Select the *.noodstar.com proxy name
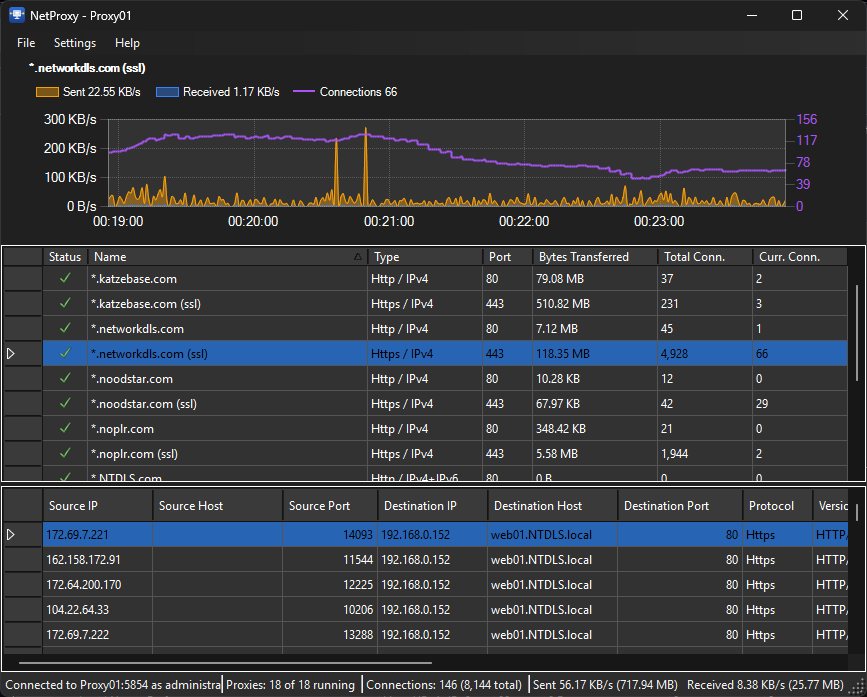The height and width of the screenshot is (697, 867). [x=132, y=379]
